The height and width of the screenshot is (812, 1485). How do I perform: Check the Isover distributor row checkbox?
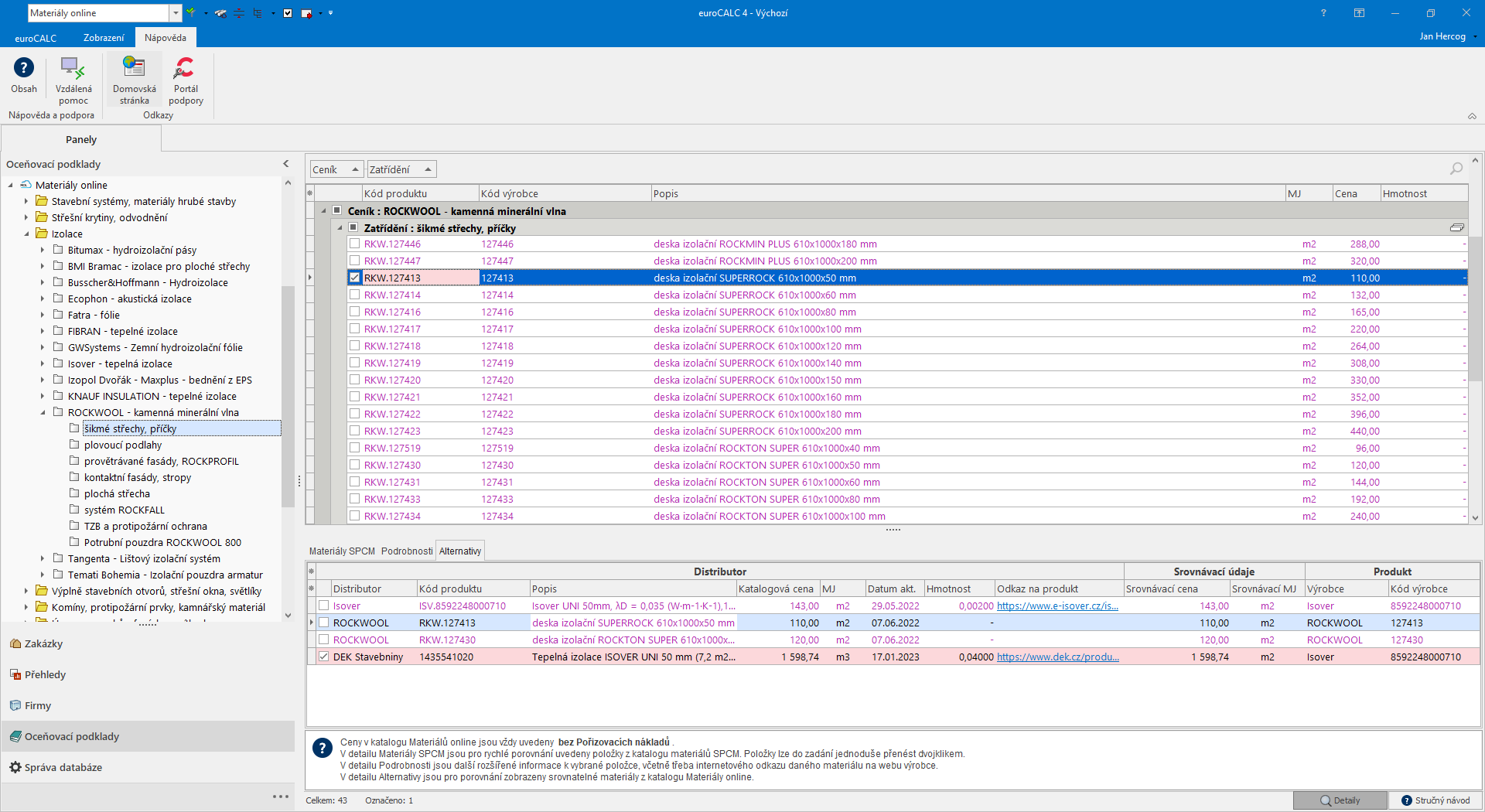click(x=324, y=606)
